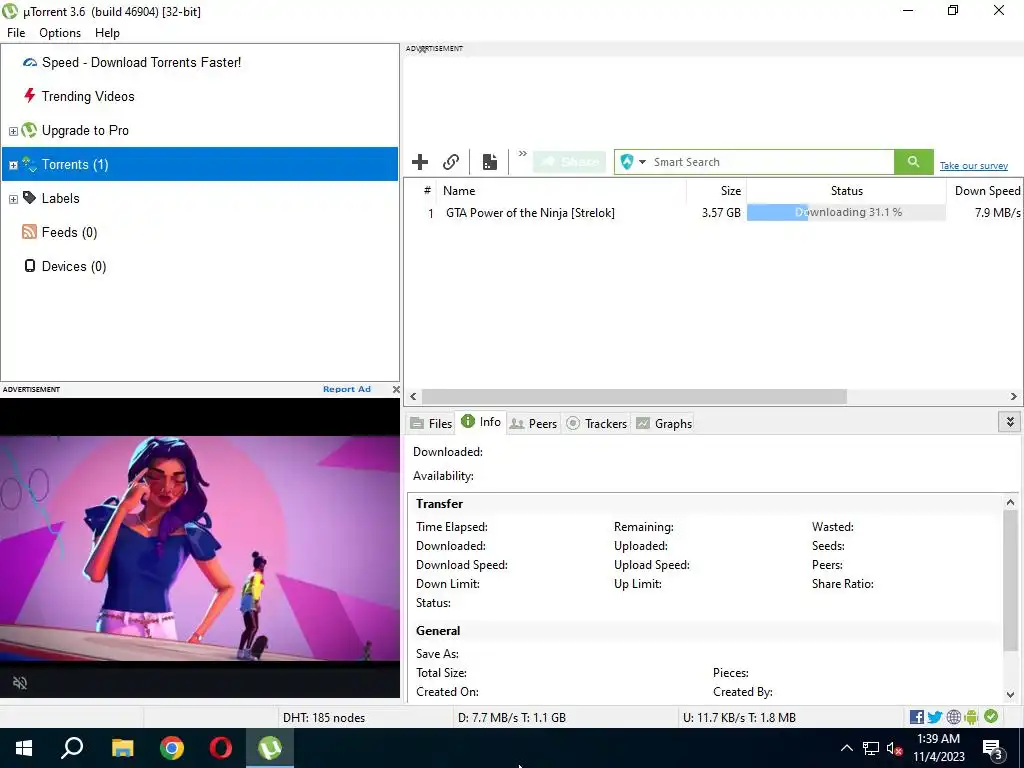Switch to the Files tab
Viewport: 1024px width, 768px height.
point(431,424)
